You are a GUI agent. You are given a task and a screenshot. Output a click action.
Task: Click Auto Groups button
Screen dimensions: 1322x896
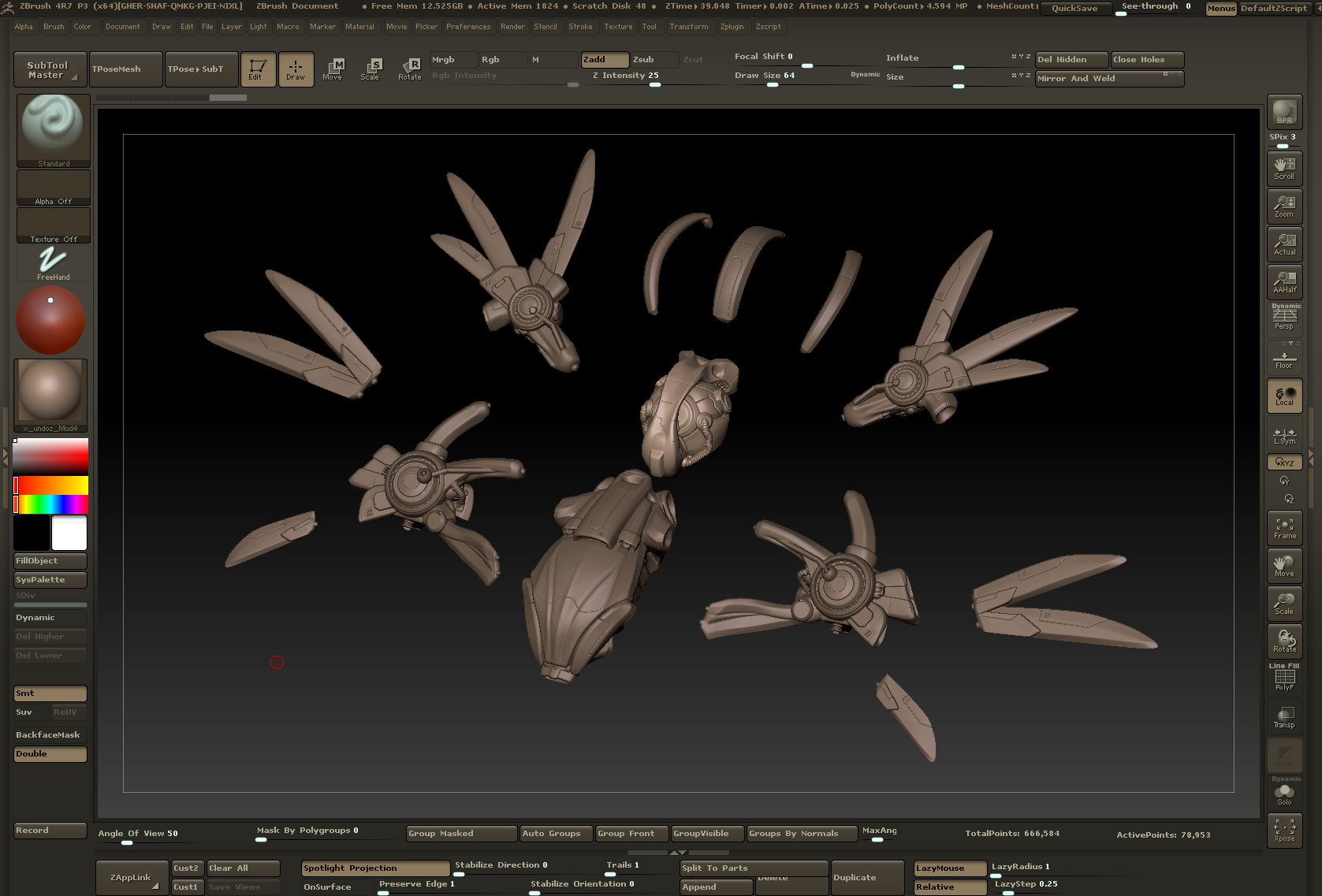[x=557, y=834]
